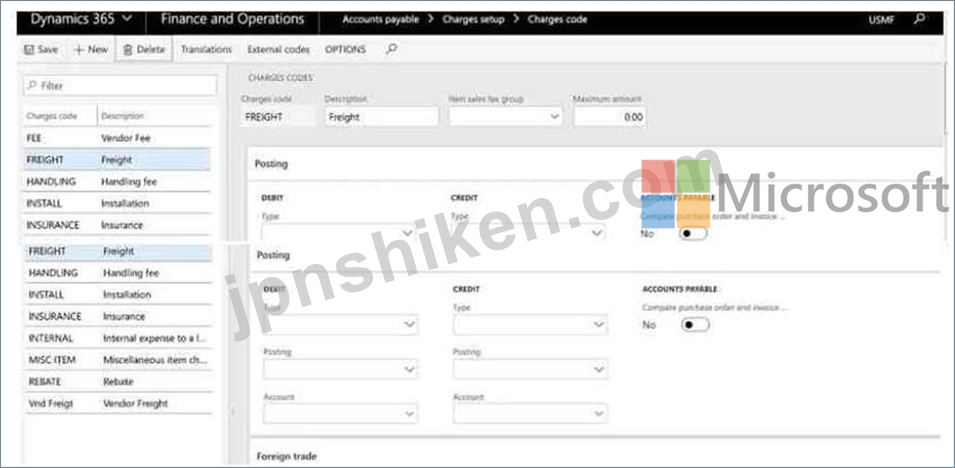Select the Vnd Freigt charges code row
Screen dimensions: 955x468
[x=118, y=403]
